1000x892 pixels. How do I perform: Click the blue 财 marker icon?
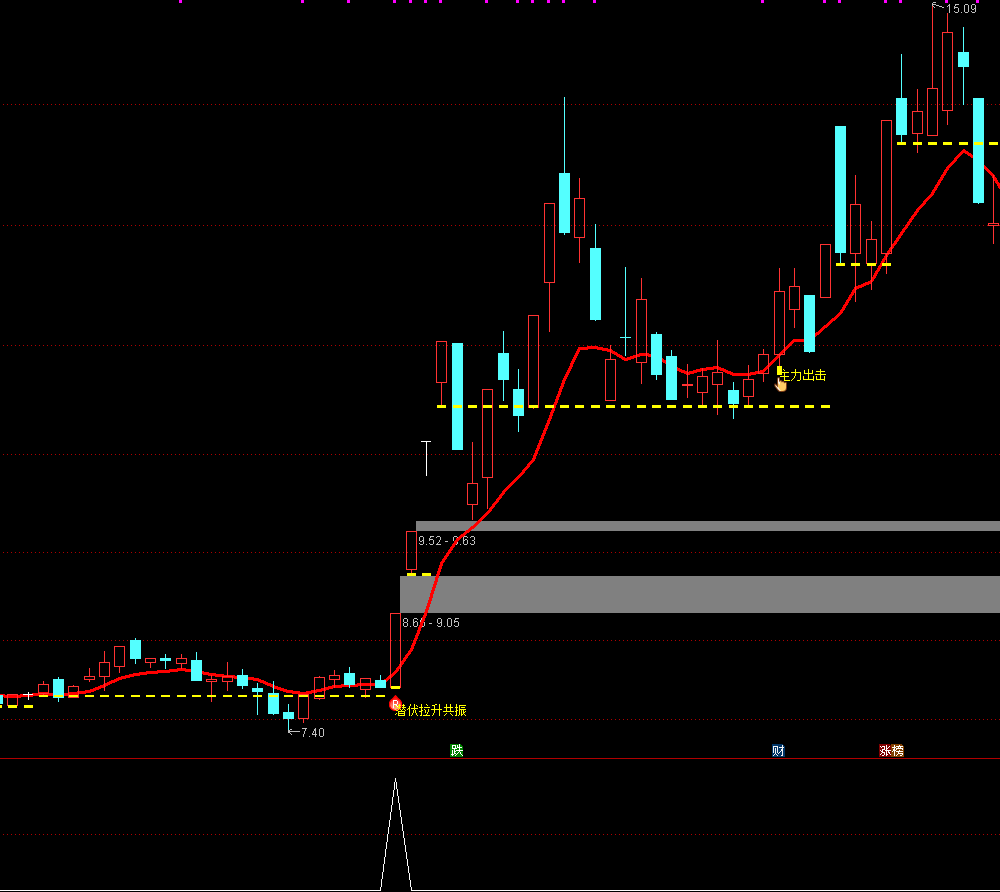(778, 750)
